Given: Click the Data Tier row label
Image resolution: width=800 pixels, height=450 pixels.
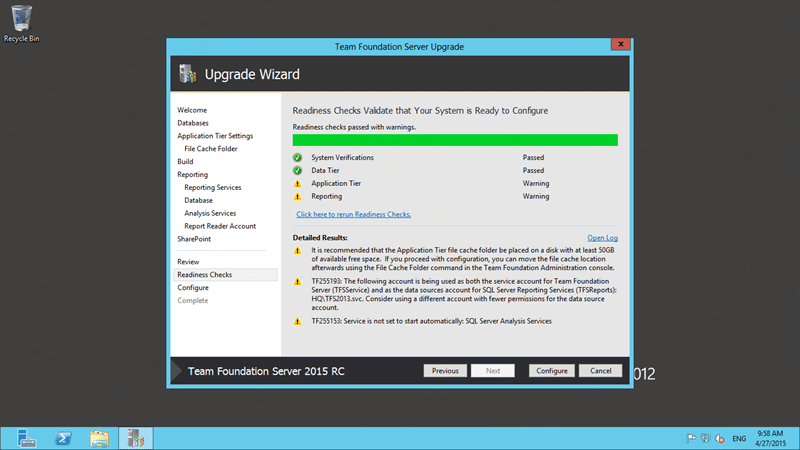Looking at the screenshot, I should (325, 170).
